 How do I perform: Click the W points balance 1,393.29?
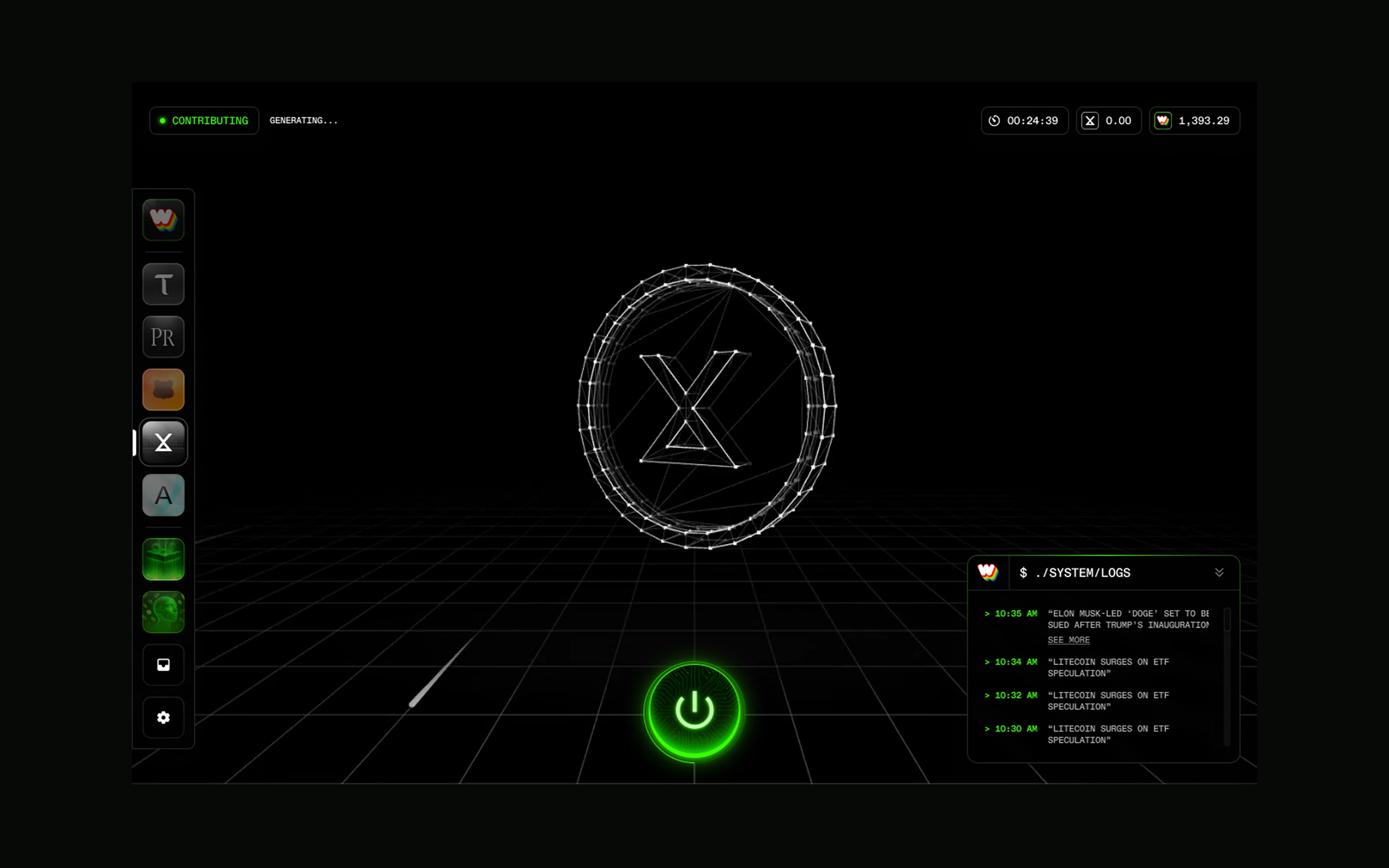(x=1194, y=121)
